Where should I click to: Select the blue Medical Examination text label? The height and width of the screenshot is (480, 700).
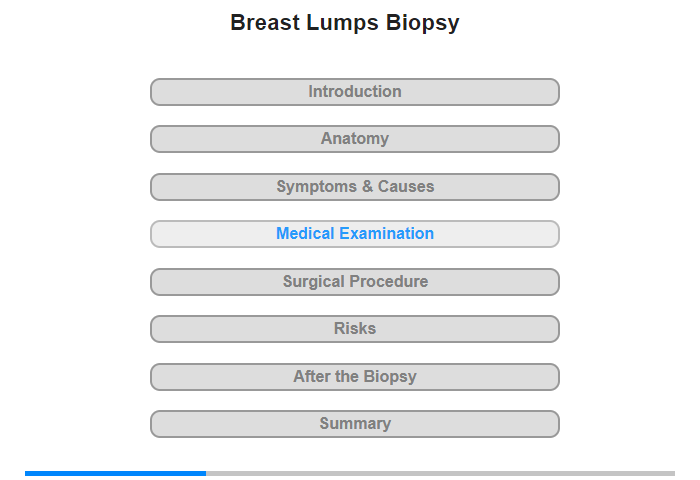(355, 234)
